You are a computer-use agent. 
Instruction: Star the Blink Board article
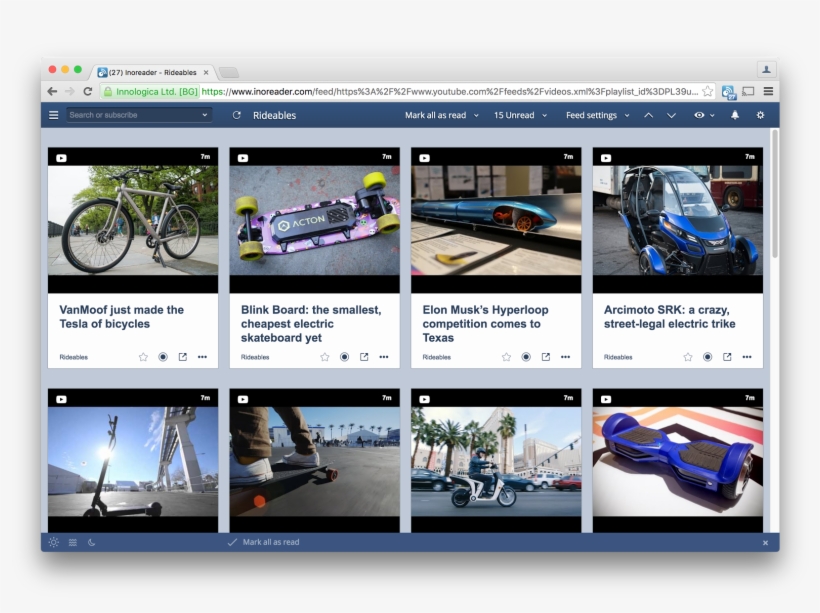click(x=325, y=357)
